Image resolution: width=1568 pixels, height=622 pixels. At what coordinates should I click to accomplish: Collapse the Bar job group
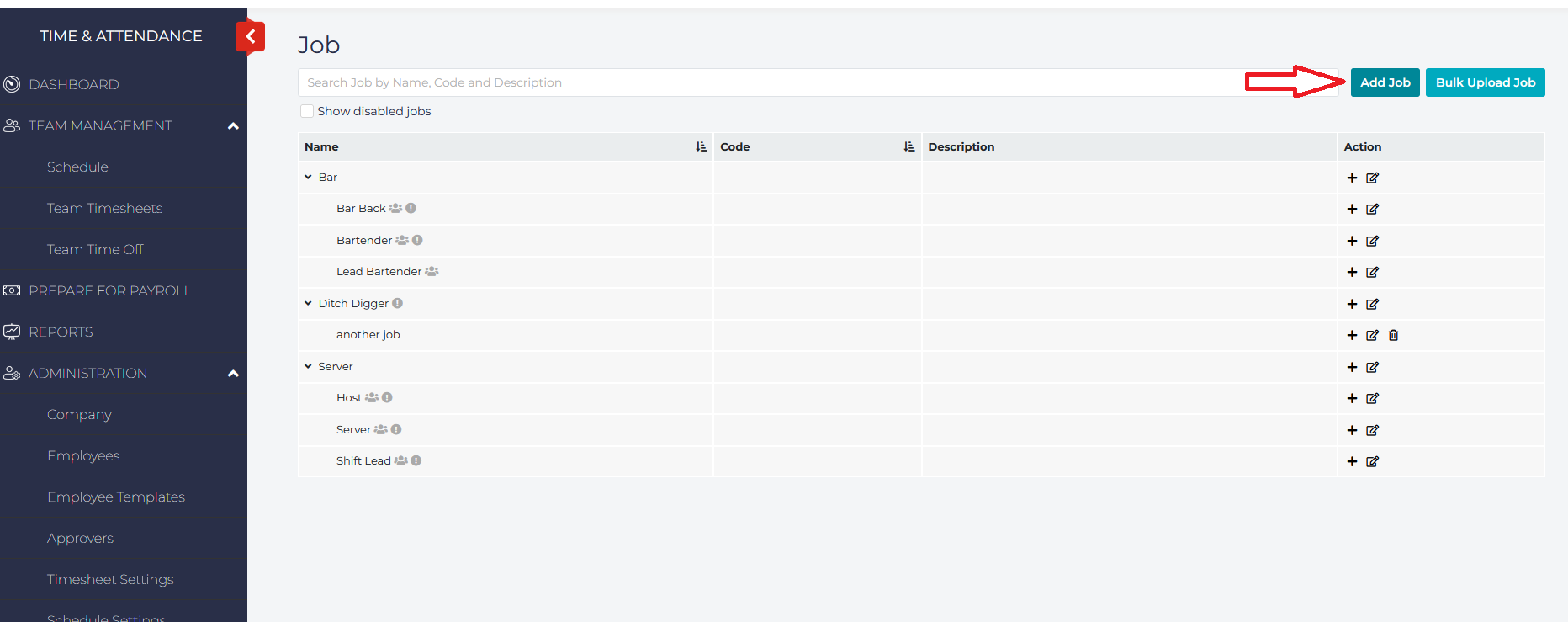(x=308, y=178)
